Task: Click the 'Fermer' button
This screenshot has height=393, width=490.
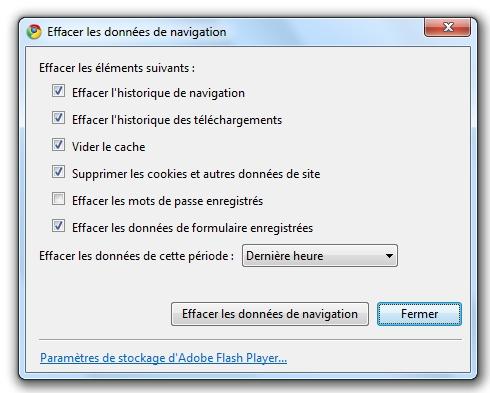Action: [x=419, y=314]
